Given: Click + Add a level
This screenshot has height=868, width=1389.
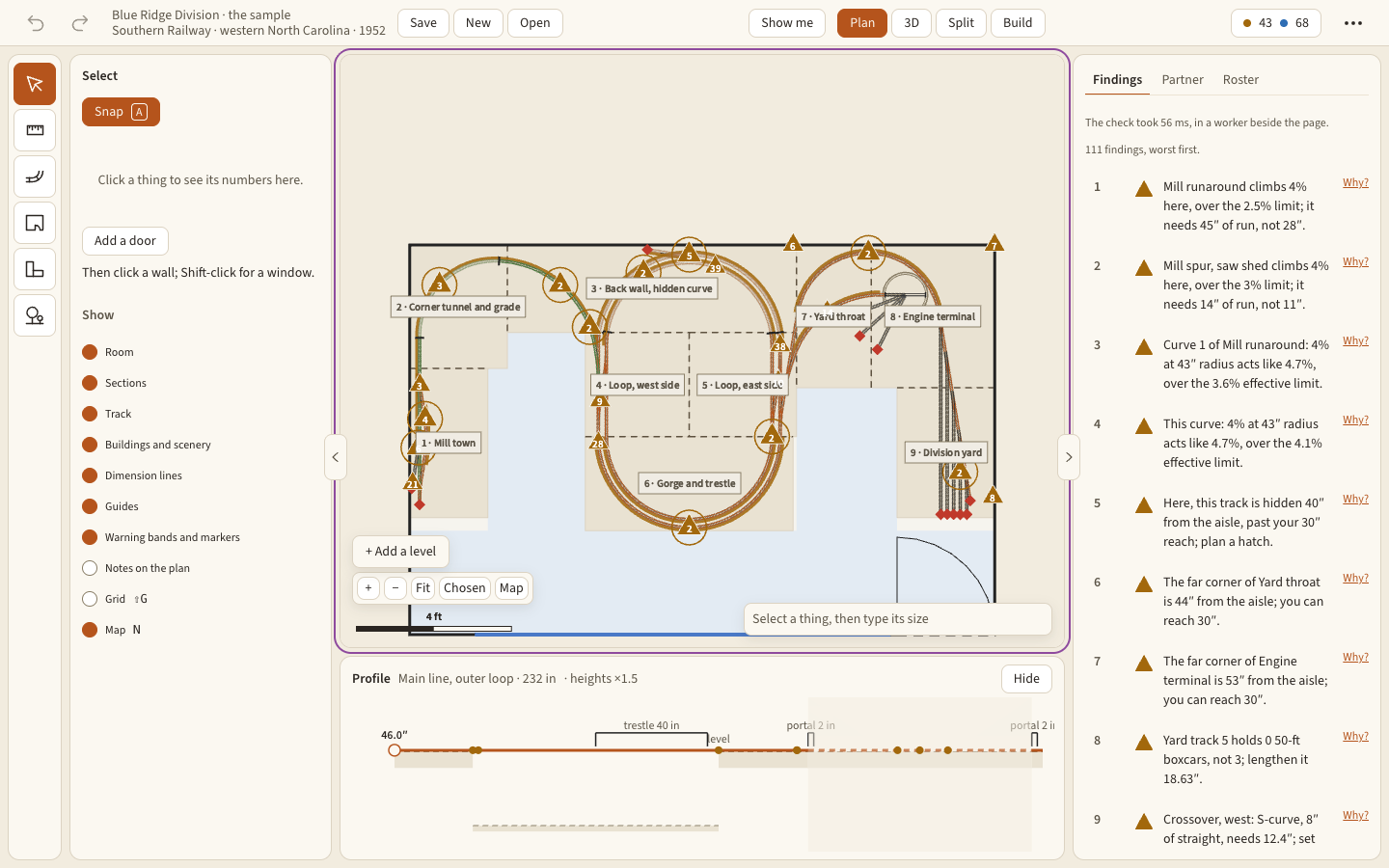Looking at the screenshot, I should [400, 552].
